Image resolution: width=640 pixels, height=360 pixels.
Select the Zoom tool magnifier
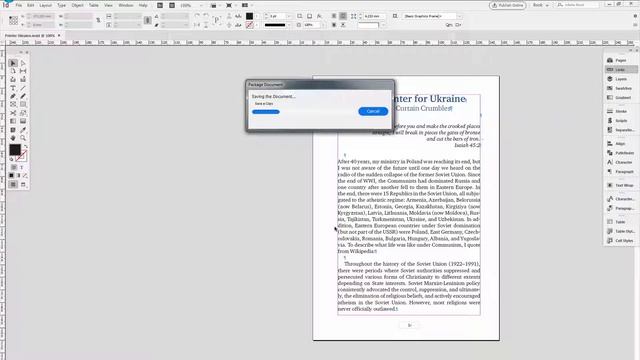pos(23,138)
